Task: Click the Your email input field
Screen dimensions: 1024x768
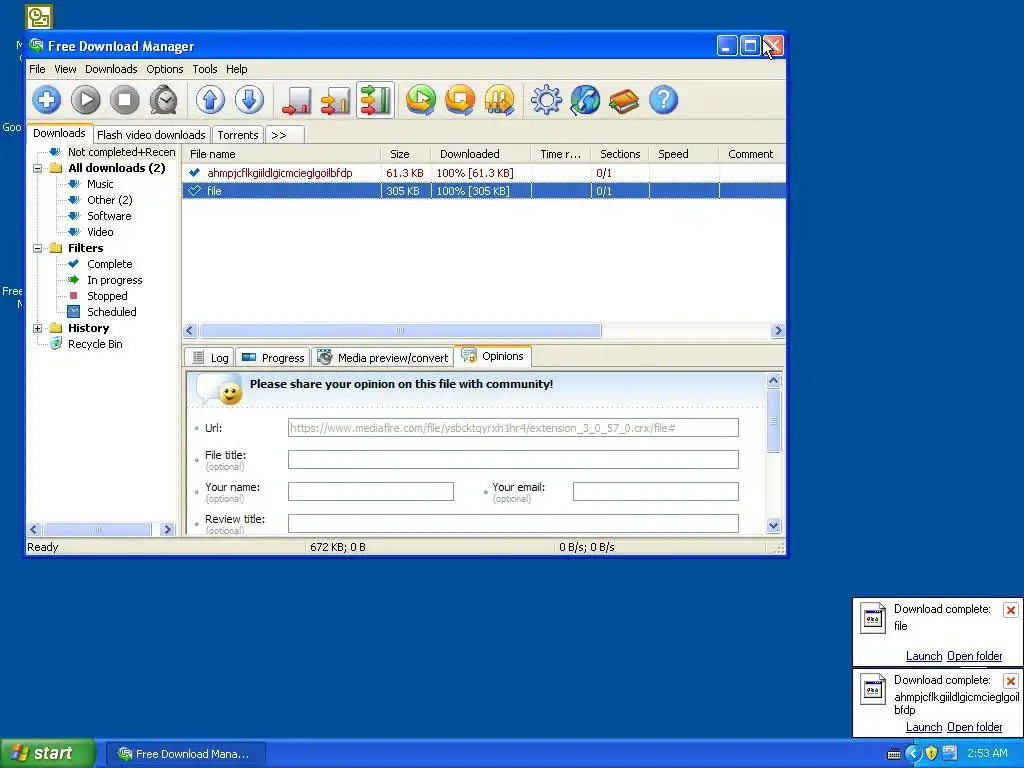Action: pyautogui.click(x=656, y=492)
